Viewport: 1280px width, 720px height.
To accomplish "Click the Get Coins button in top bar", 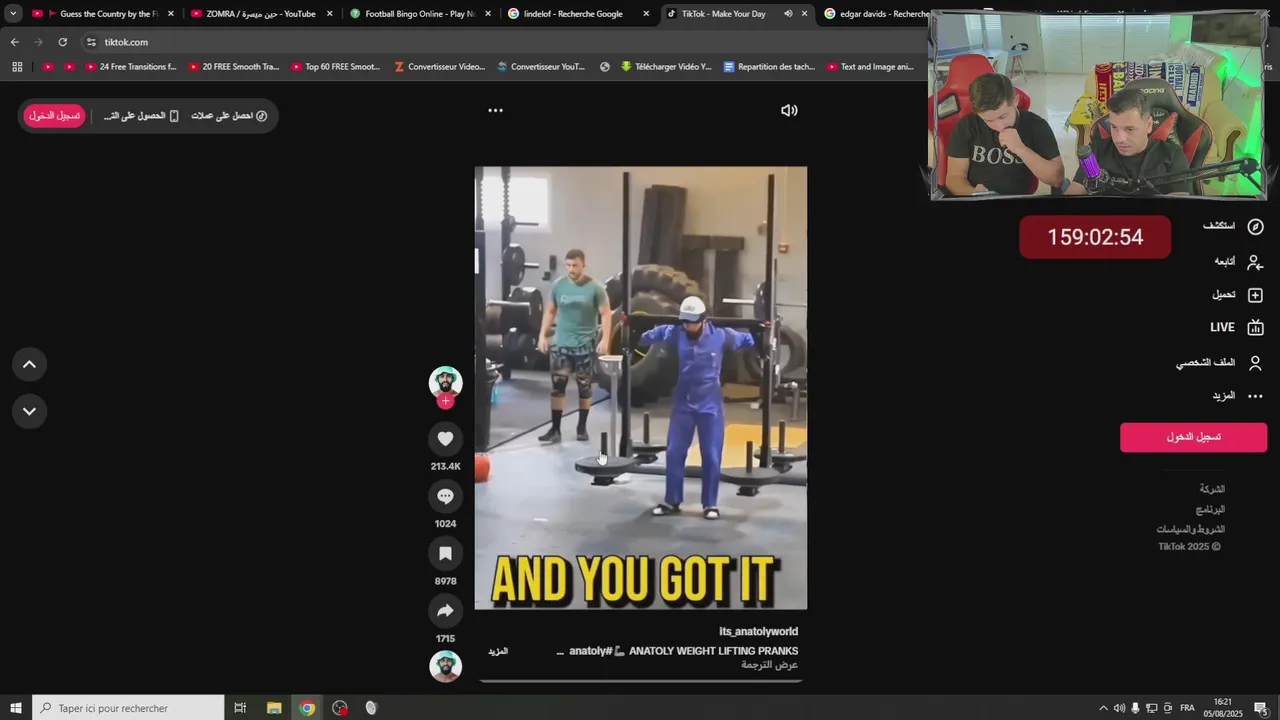I will click(x=229, y=116).
